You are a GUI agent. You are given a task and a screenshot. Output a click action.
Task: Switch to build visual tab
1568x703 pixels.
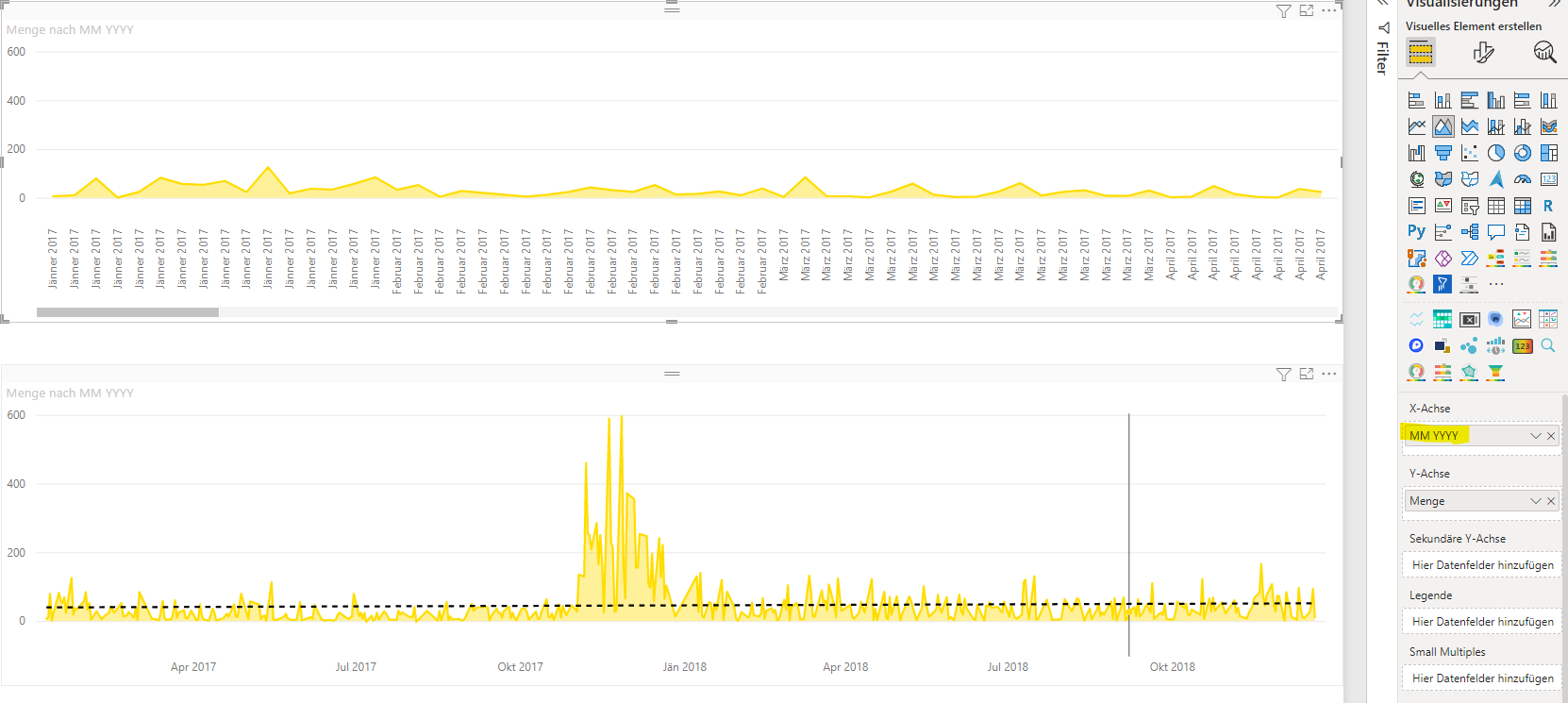tap(1421, 53)
